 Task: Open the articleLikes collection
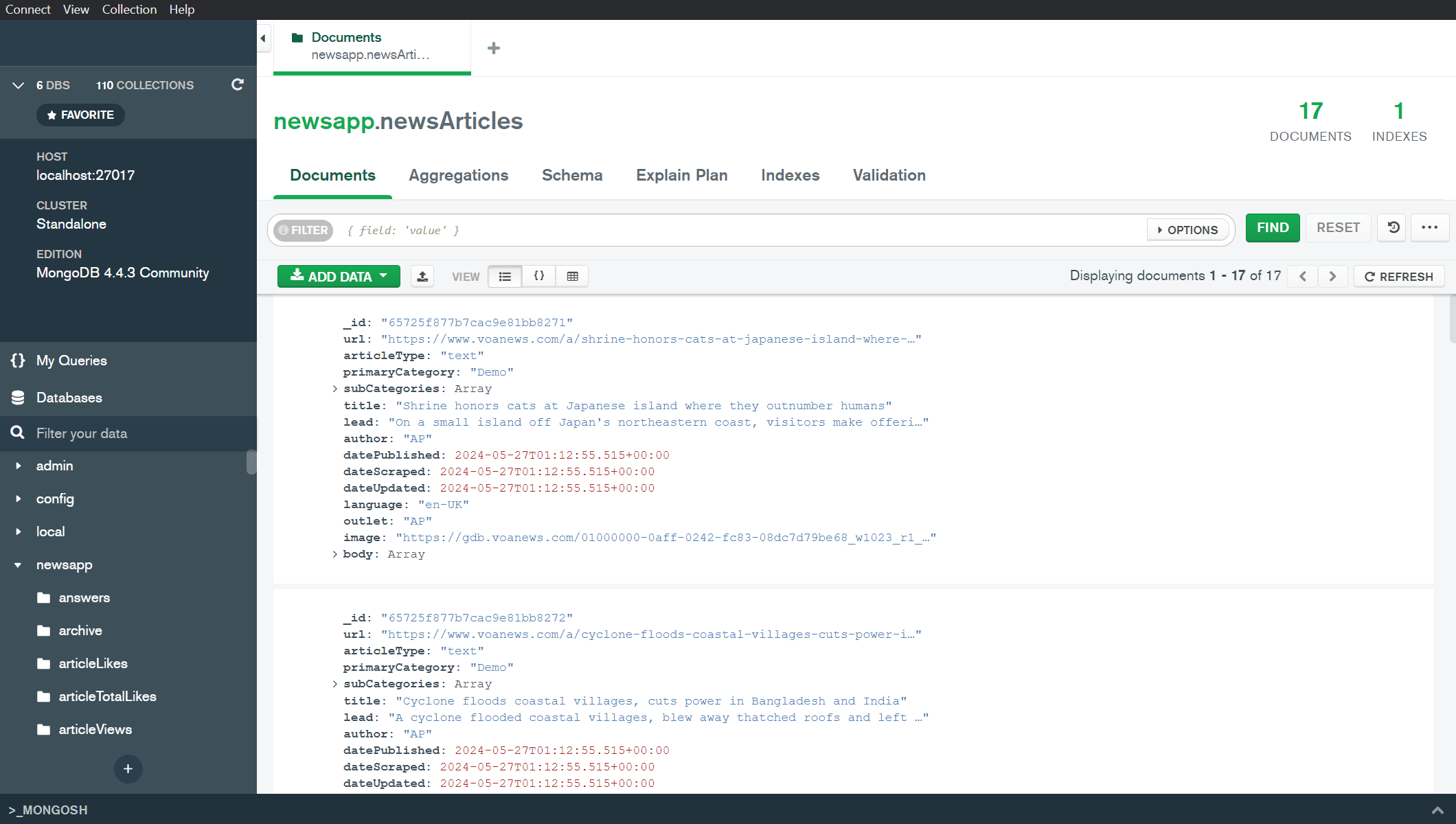point(93,663)
